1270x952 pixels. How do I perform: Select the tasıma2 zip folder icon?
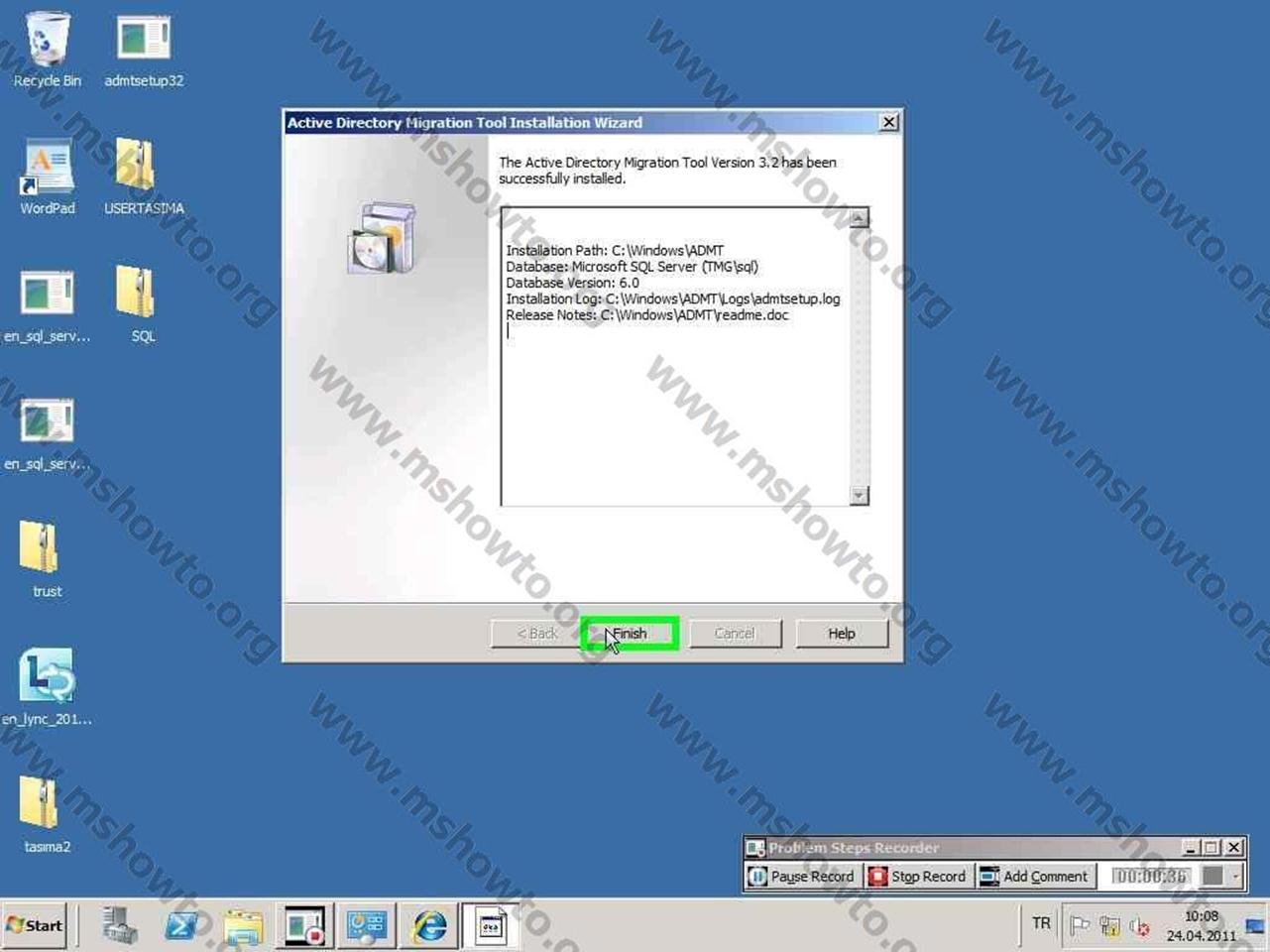click(47, 815)
